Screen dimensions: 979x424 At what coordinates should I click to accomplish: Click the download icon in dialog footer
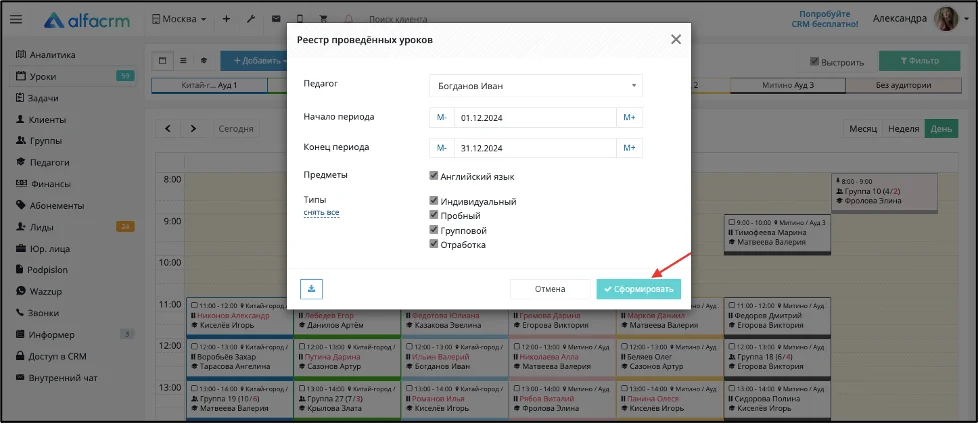click(311, 289)
